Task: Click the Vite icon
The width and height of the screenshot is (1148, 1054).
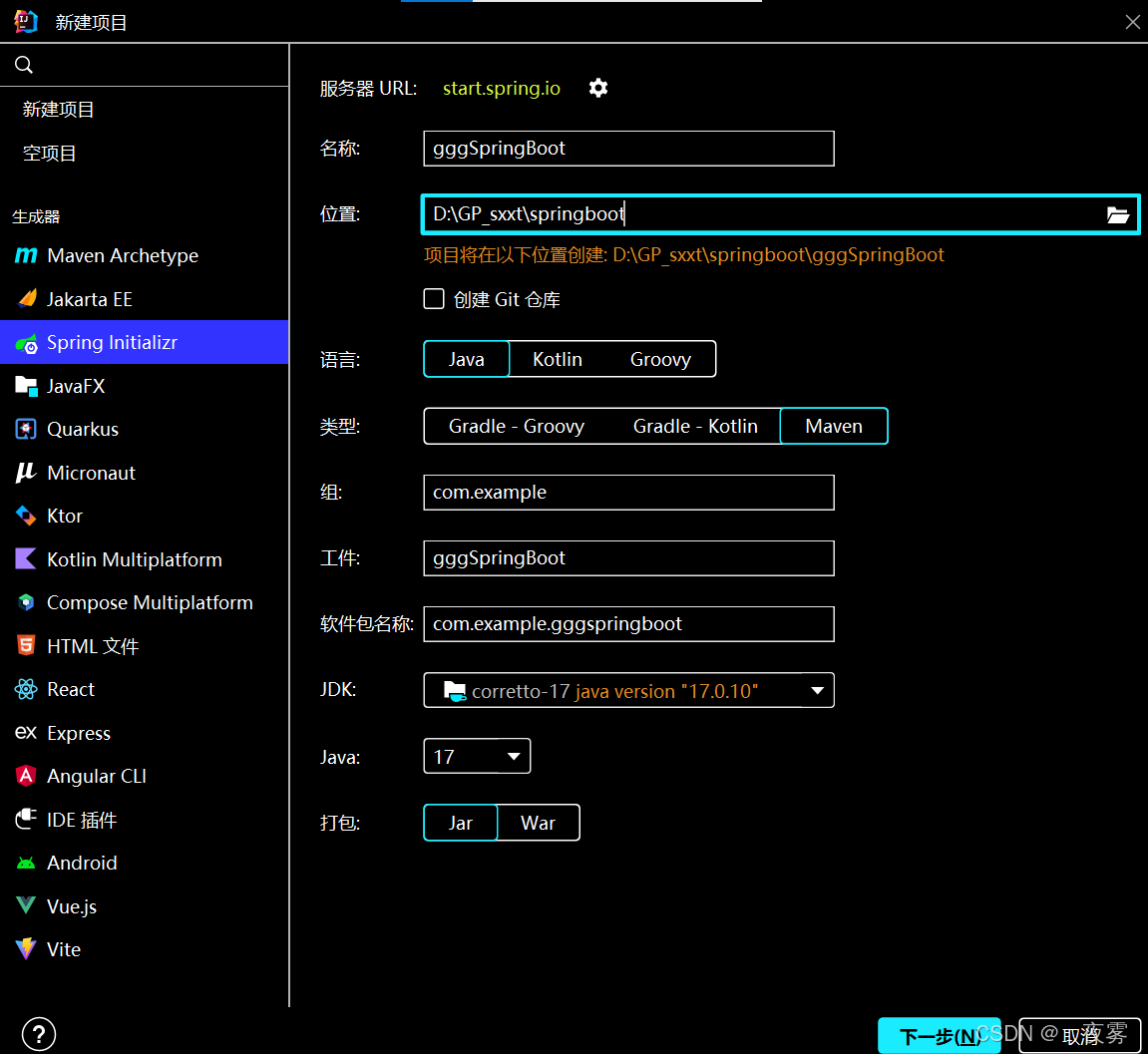Action: click(26, 949)
